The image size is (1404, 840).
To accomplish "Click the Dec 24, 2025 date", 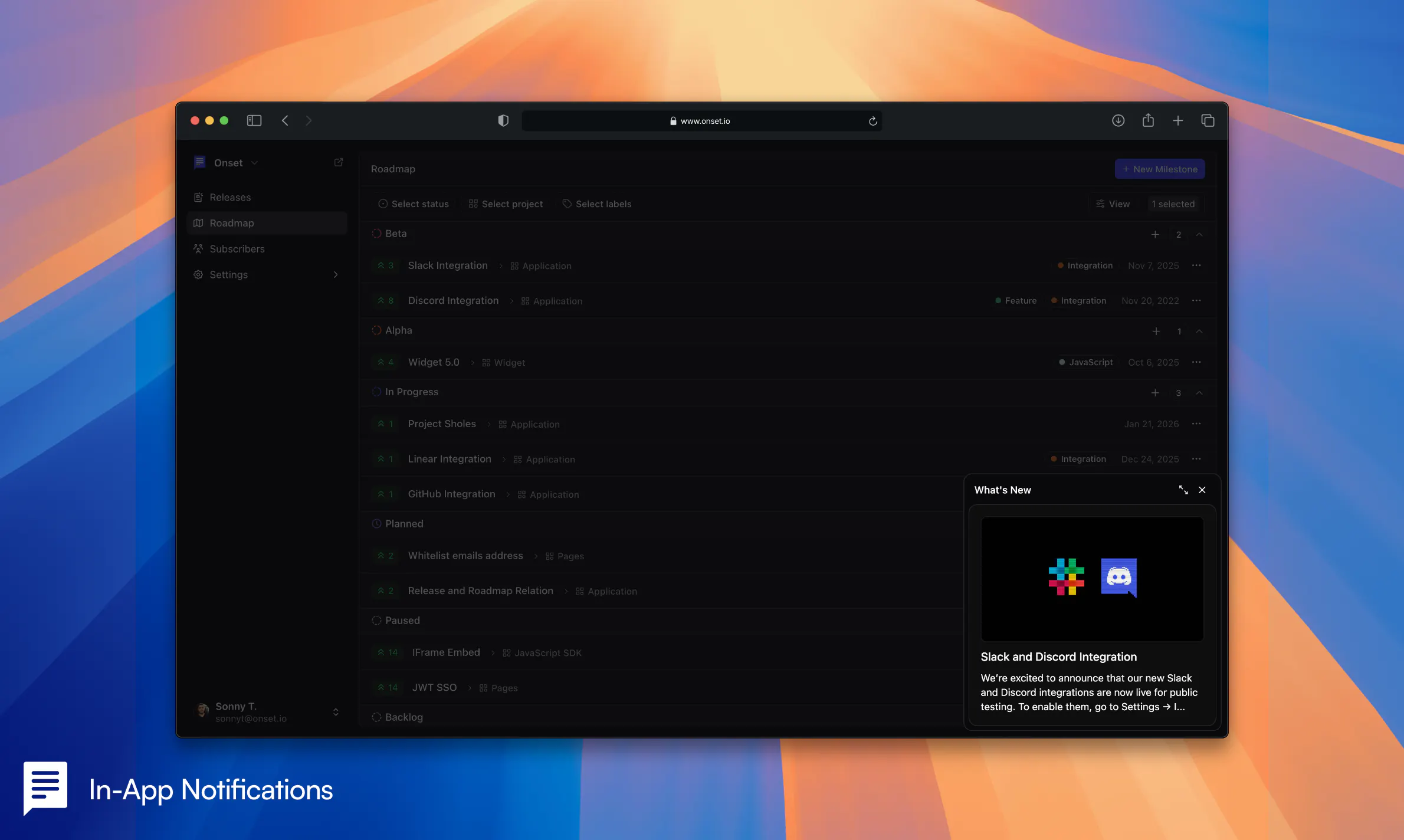I will coord(1150,460).
